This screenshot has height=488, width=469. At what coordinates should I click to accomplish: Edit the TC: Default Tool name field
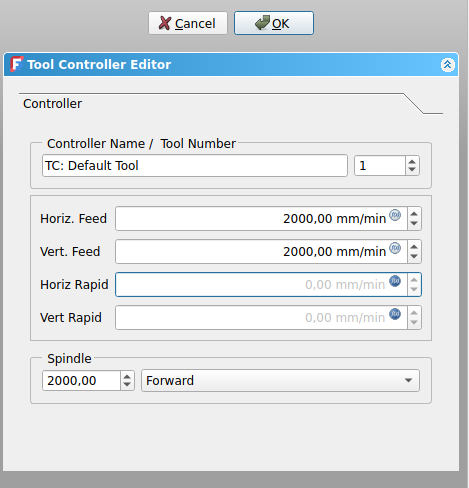(x=195, y=166)
